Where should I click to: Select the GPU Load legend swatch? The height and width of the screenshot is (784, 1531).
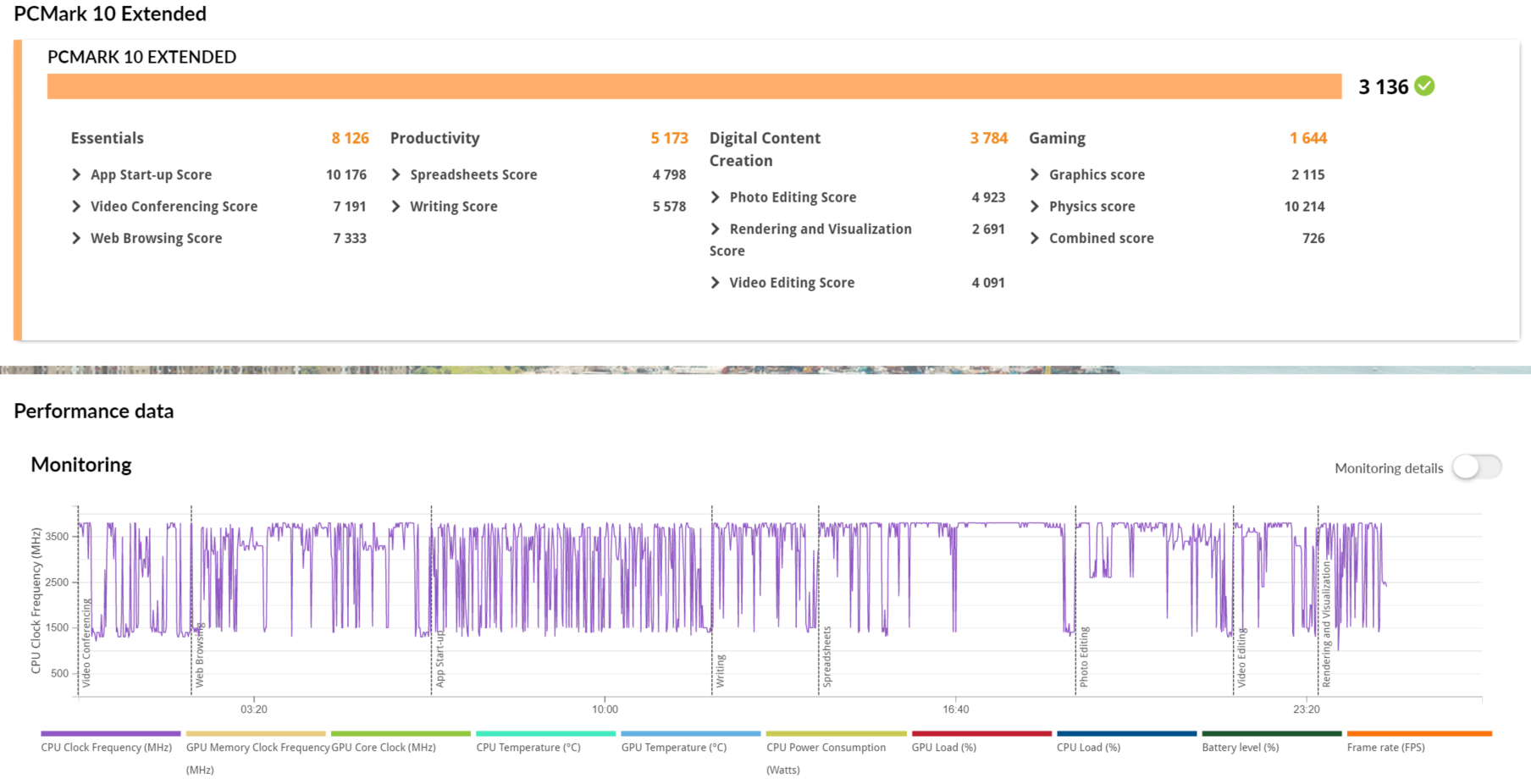pos(981,734)
